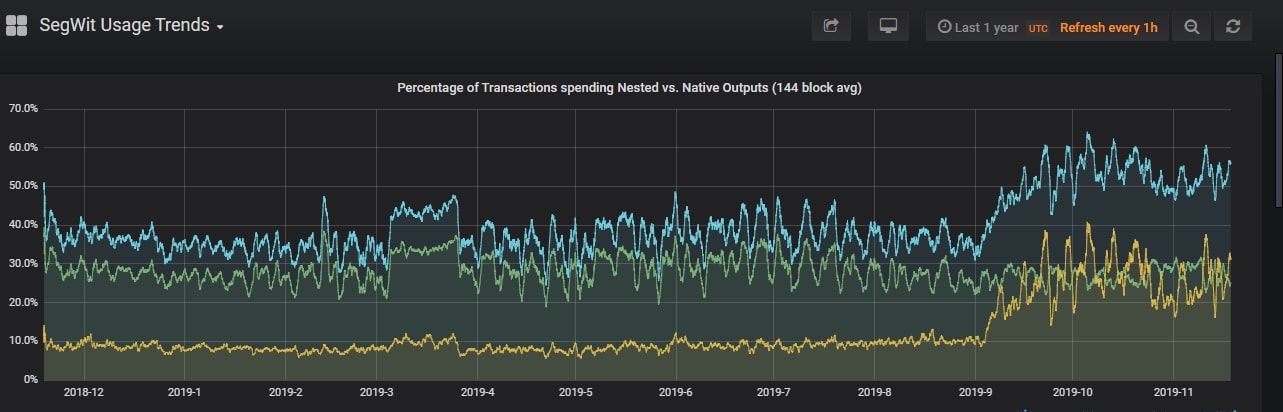Click the share dashboard icon
Image resolution: width=1283 pixels, height=412 pixels.
(x=831, y=27)
